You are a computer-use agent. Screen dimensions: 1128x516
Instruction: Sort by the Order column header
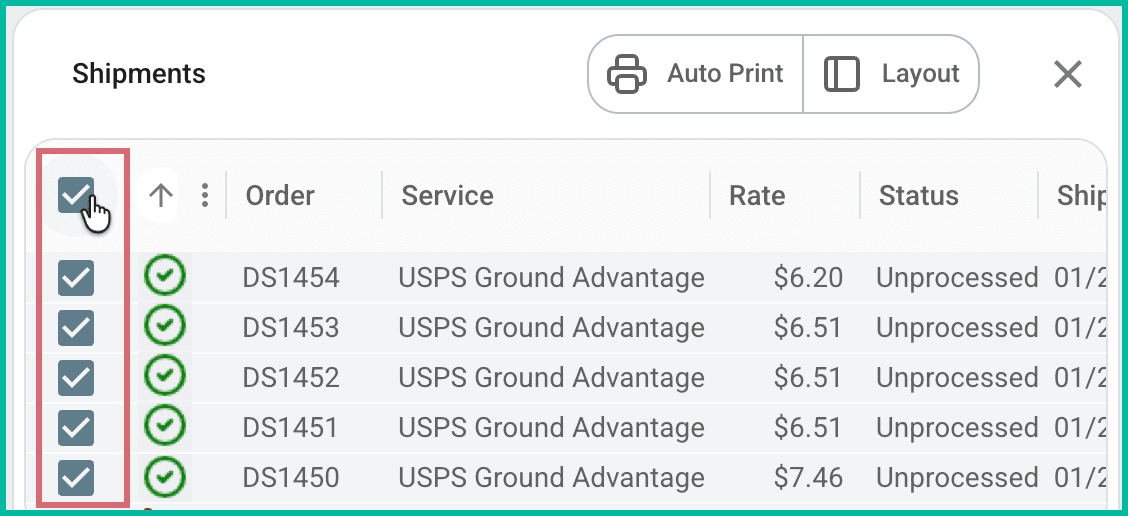coord(280,195)
